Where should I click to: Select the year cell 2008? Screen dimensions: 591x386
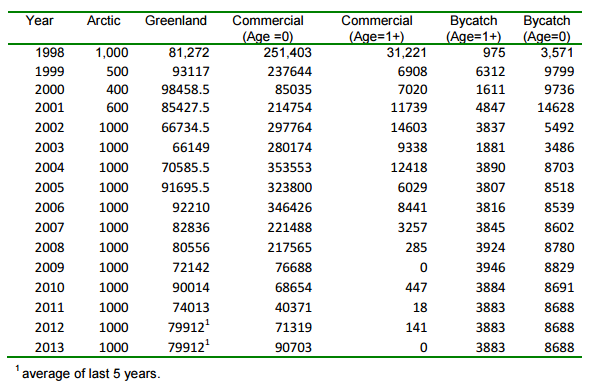tap(50, 248)
